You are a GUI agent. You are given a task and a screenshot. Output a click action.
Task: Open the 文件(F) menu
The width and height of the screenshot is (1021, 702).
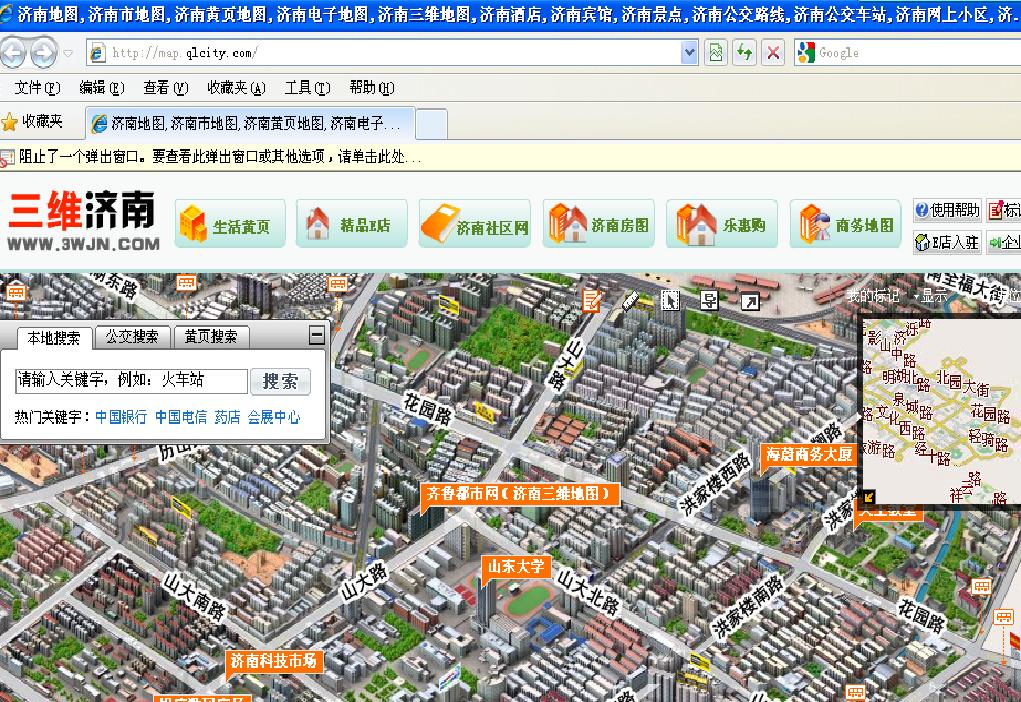coord(37,87)
